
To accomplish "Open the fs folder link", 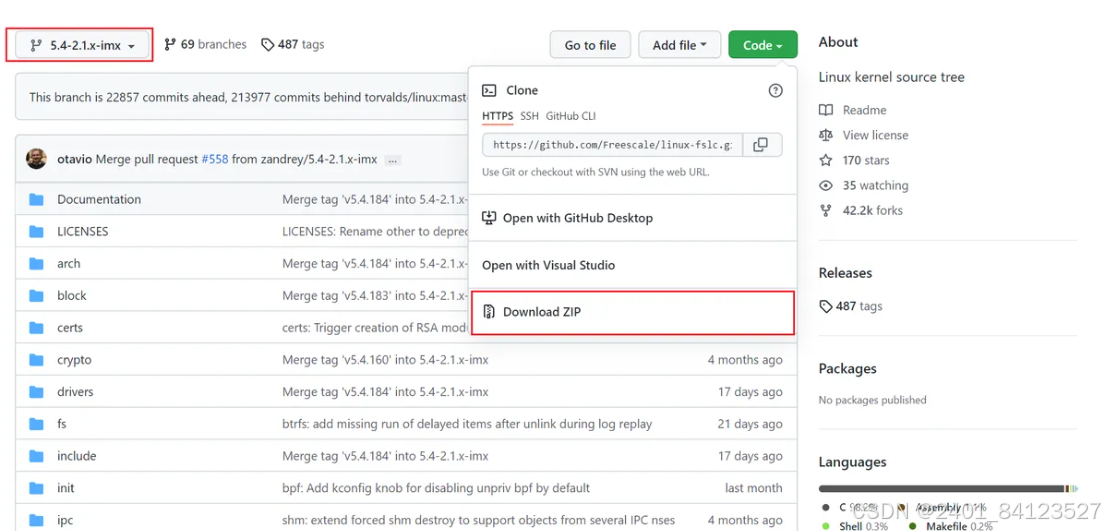I will pyautogui.click(x=62, y=424).
